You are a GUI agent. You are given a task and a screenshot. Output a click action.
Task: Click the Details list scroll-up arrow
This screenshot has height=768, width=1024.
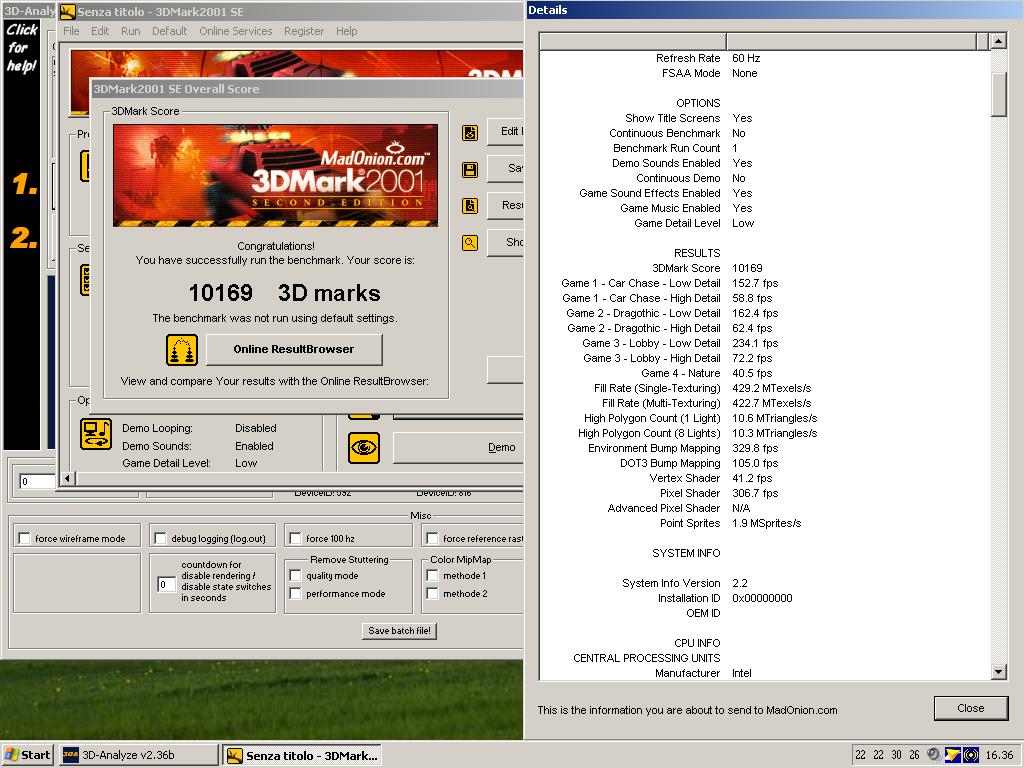click(x=998, y=41)
